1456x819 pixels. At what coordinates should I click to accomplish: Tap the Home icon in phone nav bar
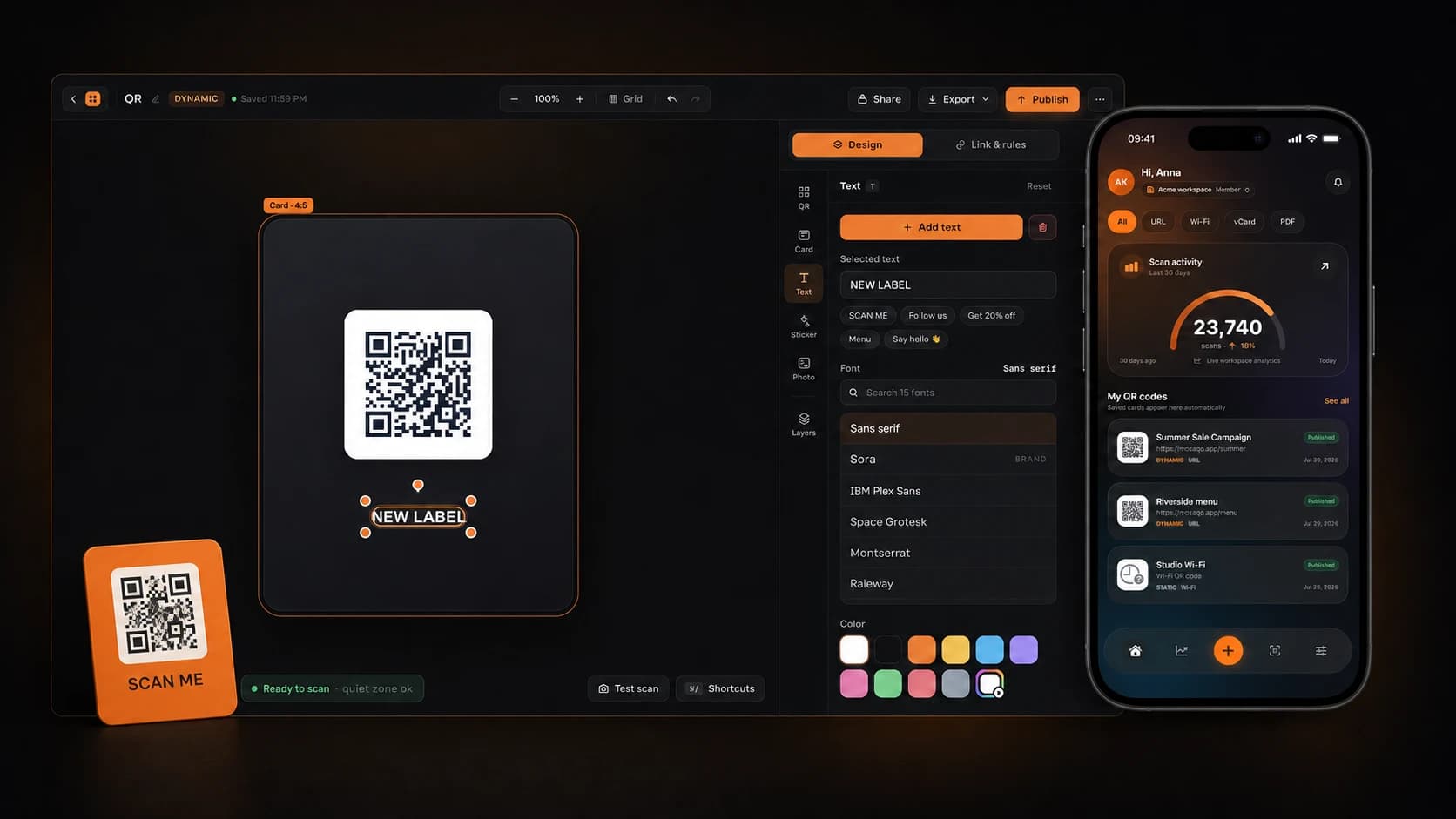[1135, 651]
